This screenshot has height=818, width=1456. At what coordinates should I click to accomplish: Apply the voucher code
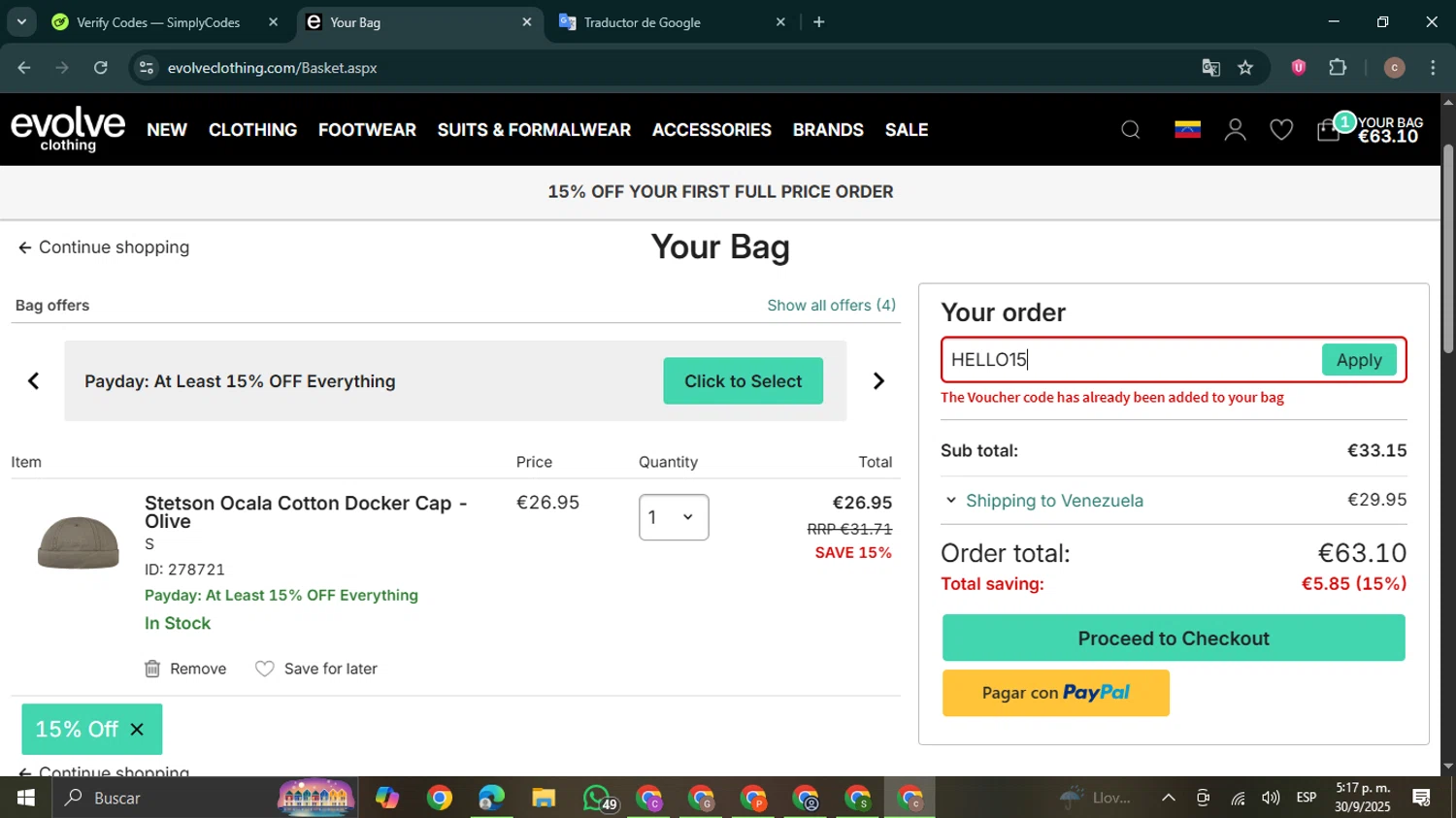(1359, 360)
